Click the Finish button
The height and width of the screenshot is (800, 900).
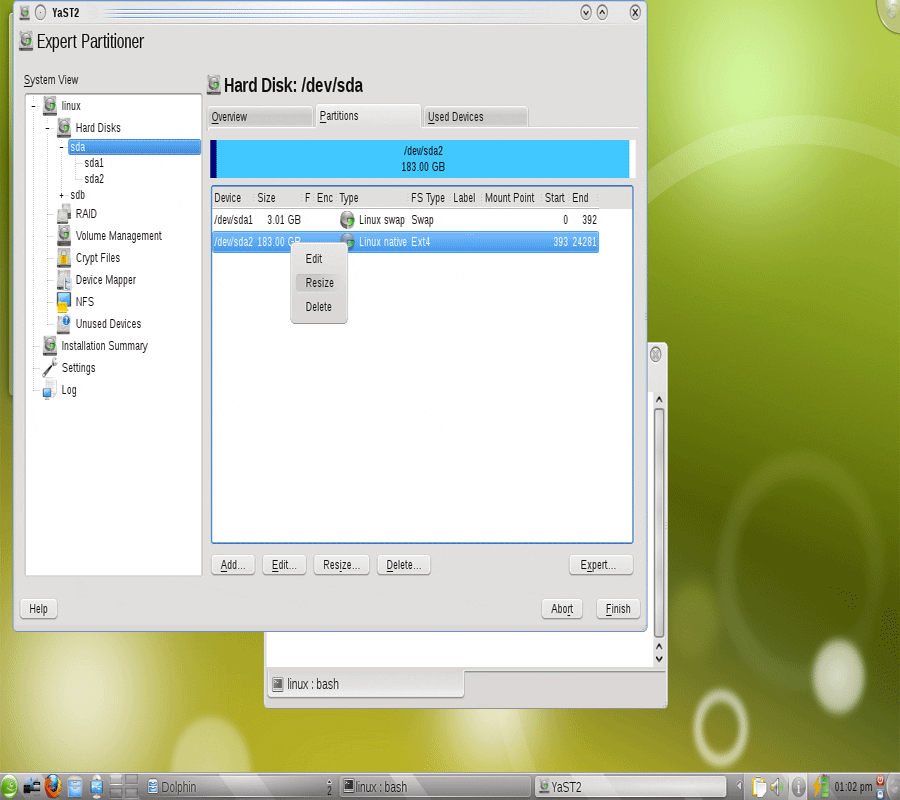tap(618, 608)
